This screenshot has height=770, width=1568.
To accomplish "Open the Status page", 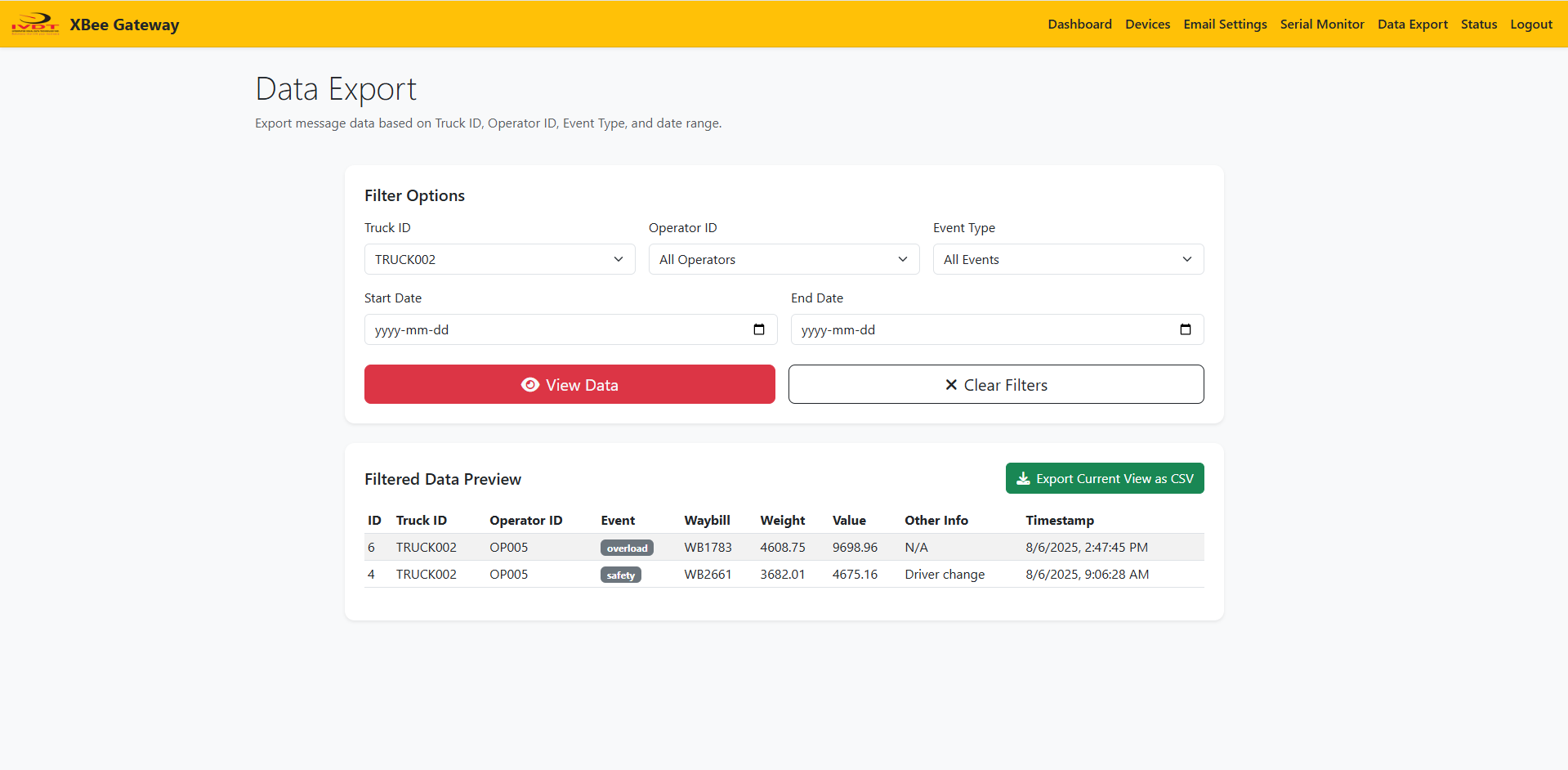I will (x=1479, y=25).
